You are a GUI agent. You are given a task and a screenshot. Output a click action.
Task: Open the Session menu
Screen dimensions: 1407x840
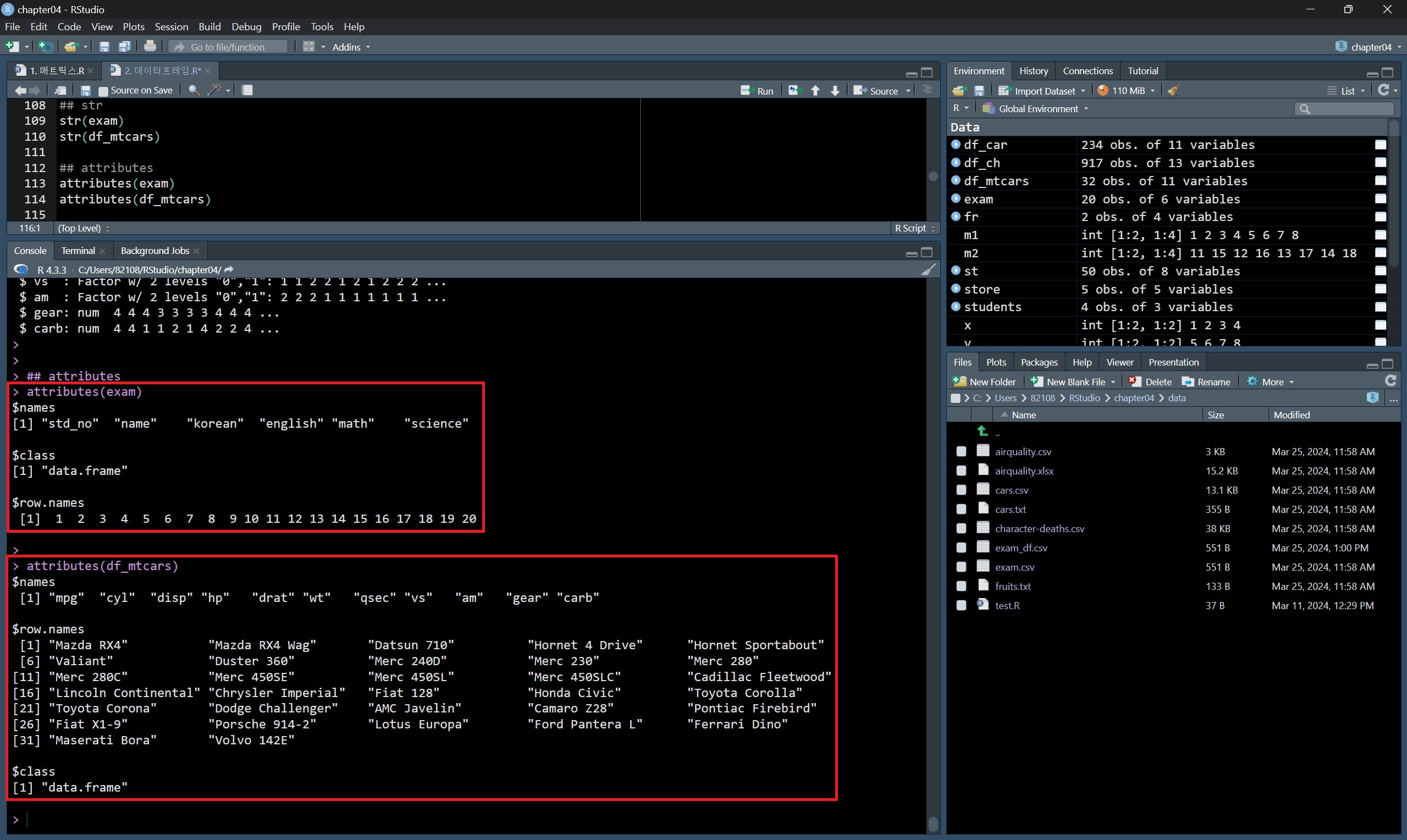point(171,26)
